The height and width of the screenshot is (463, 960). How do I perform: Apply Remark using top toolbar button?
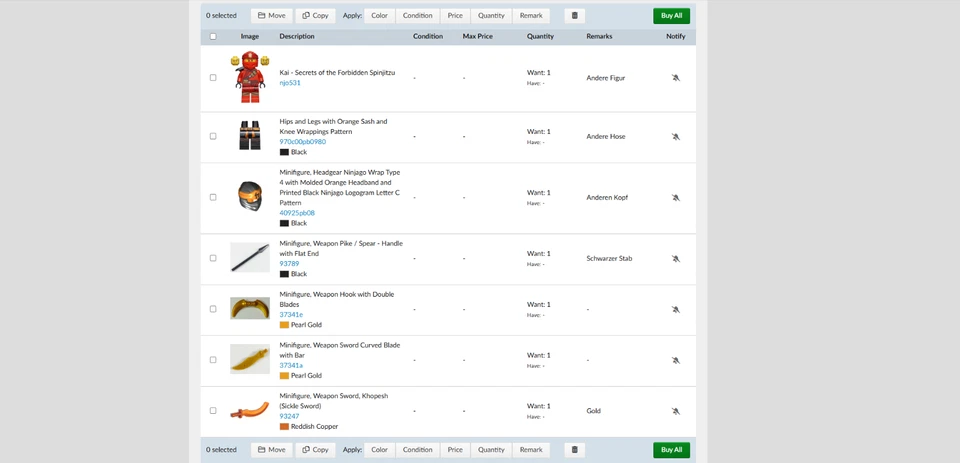pos(531,15)
